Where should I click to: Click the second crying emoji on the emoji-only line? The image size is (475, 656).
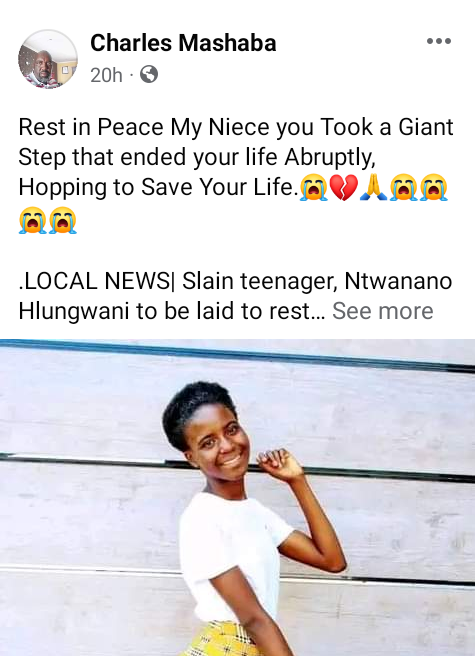coord(62,220)
